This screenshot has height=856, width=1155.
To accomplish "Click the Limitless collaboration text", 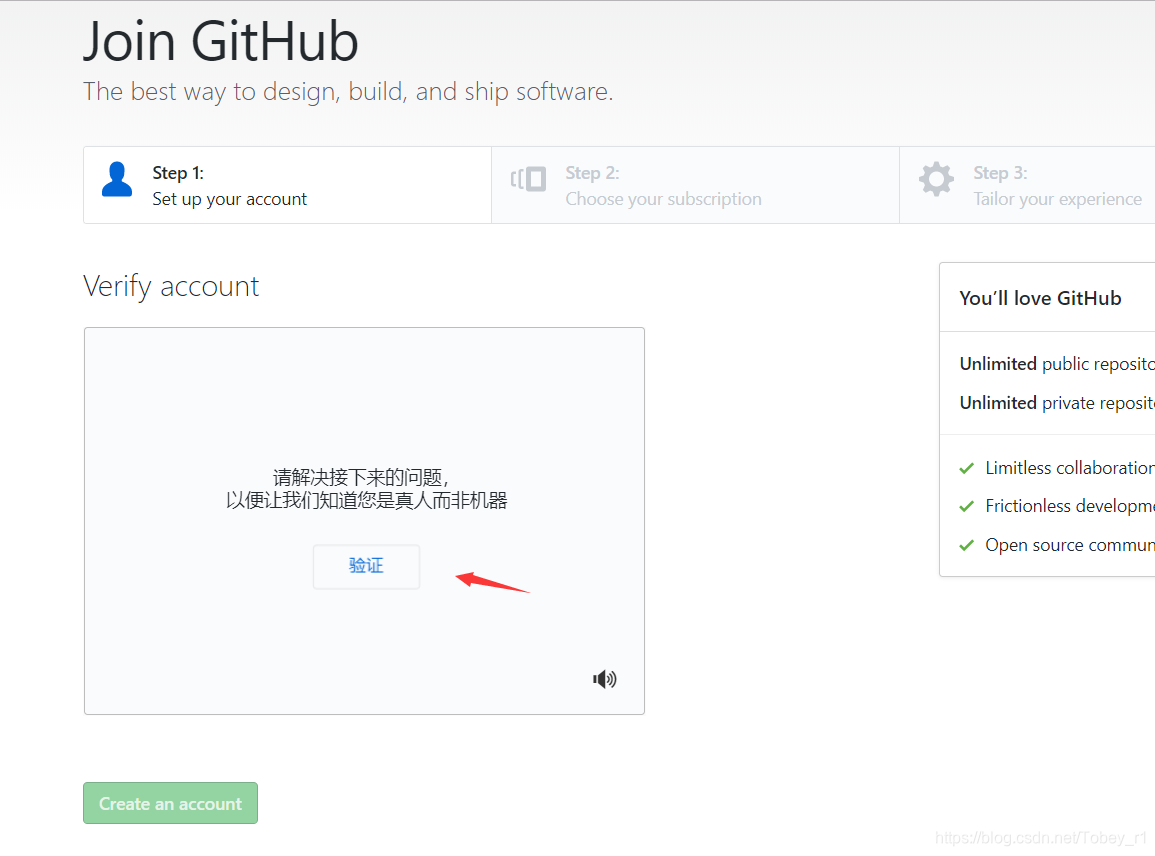I will tap(1070, 468).
